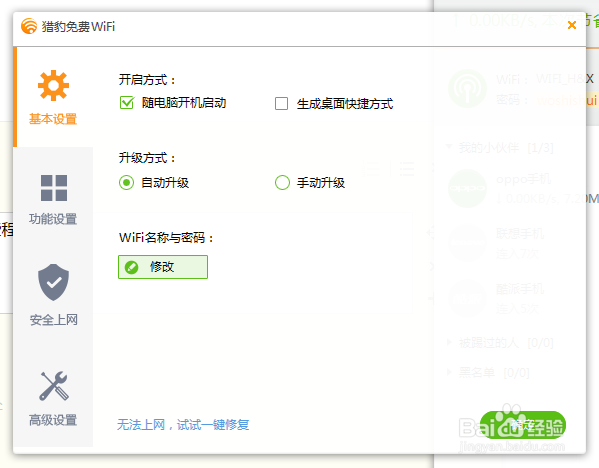The image size is (599, 468).
Task: Open the 安全上网 shield icon
Action: tap(53, 282)
